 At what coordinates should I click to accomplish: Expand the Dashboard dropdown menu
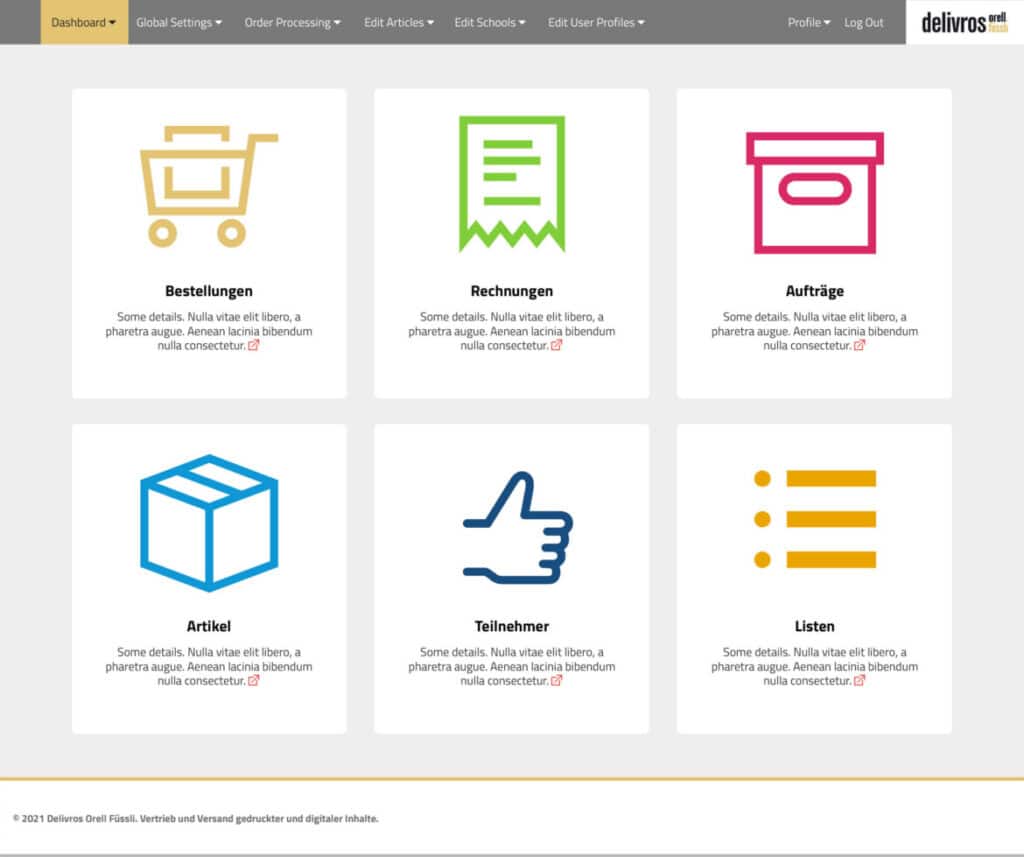(x=84, y=22)
